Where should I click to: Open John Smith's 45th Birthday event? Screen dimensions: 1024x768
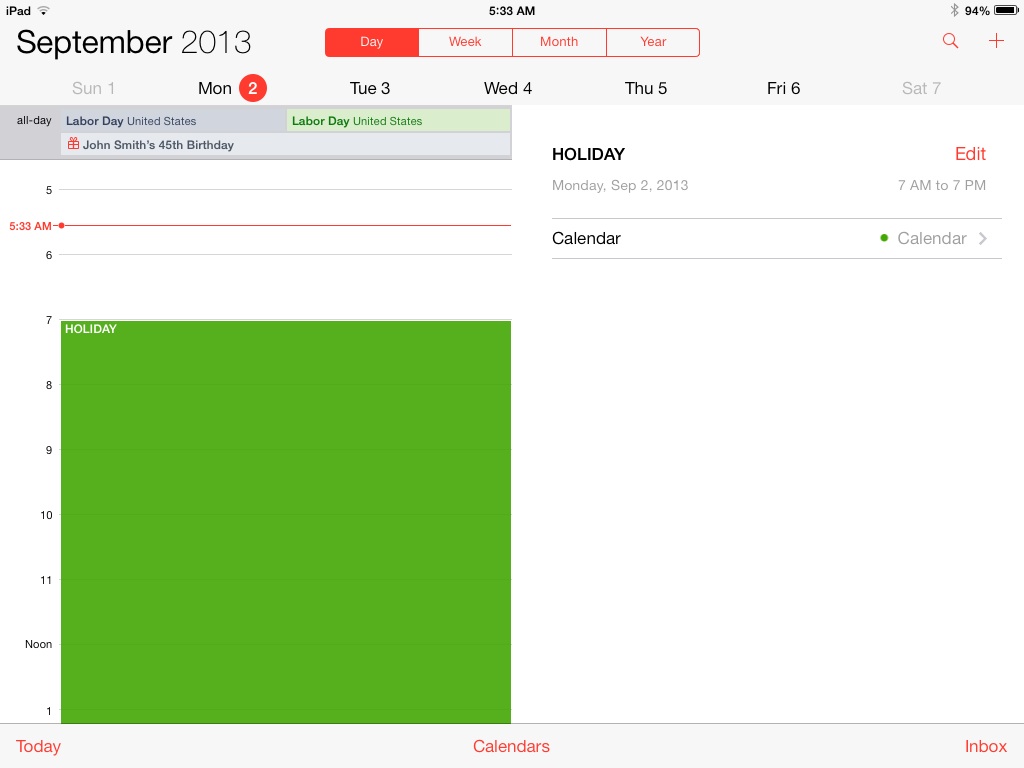point(285,144)
